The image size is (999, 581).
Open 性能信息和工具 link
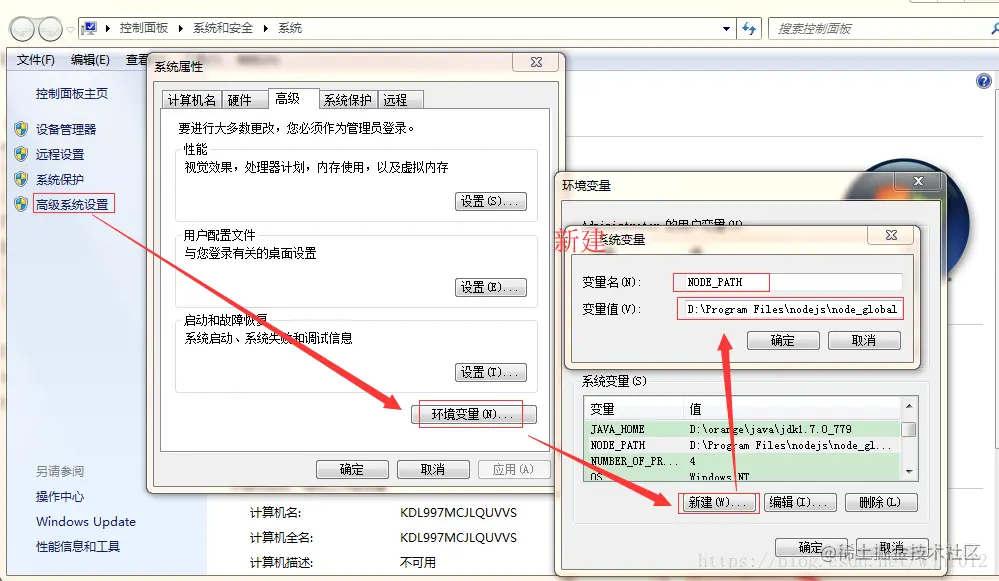pos(78,546)
